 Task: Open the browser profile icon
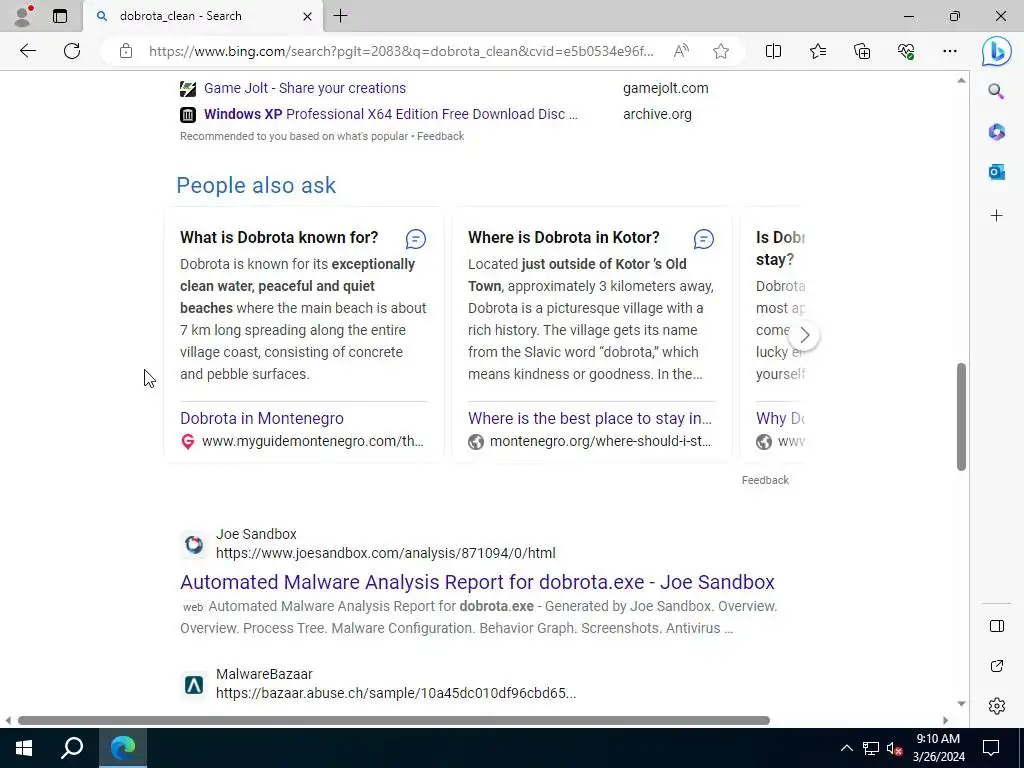[x=23, y=16]
